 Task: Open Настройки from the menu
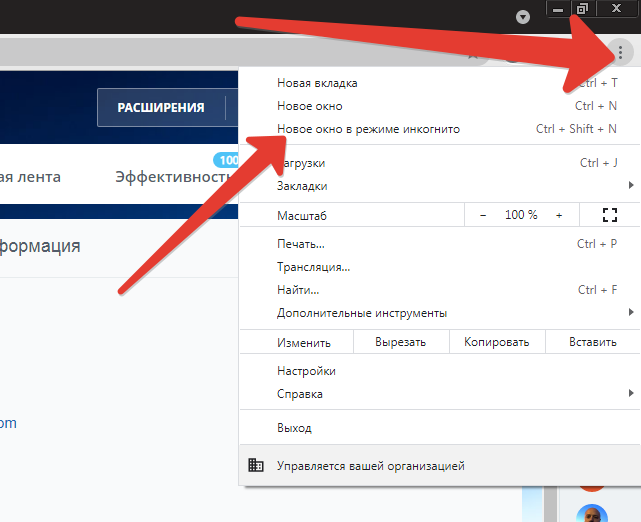306,371
